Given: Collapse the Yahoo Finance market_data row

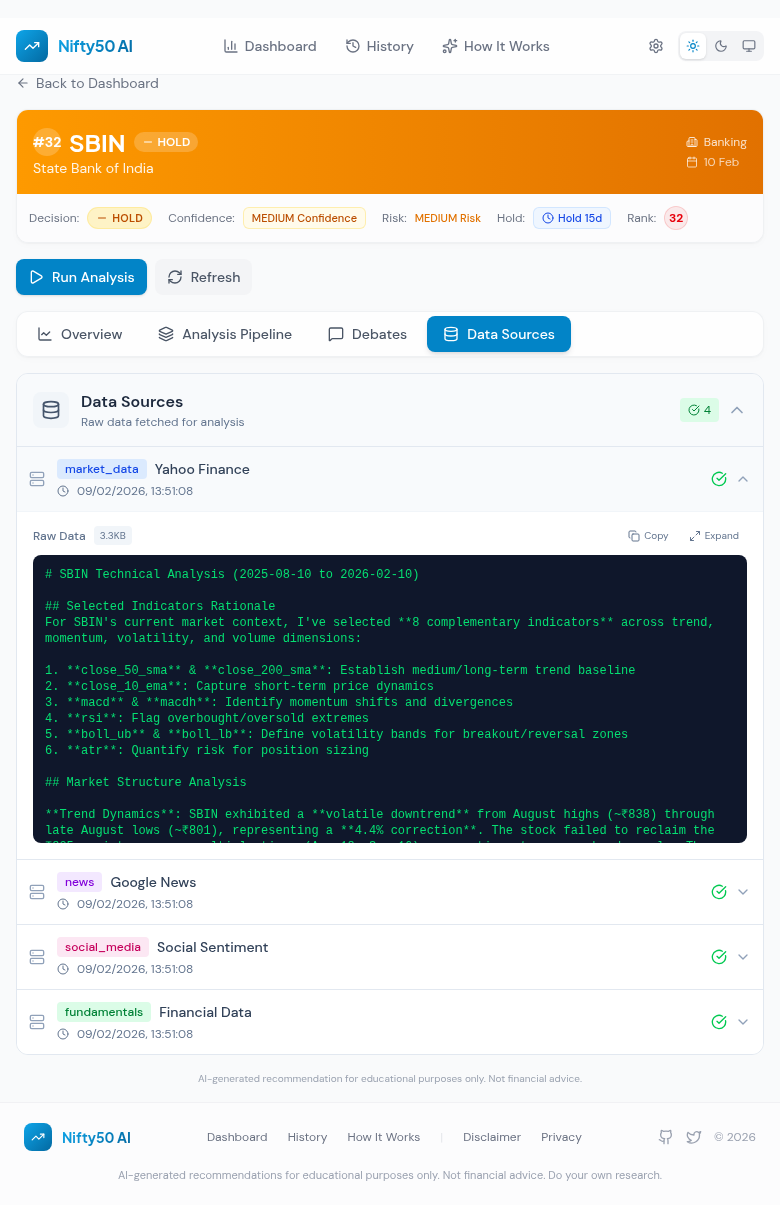Looking at the screenshot, I should (x=743, y=479).
